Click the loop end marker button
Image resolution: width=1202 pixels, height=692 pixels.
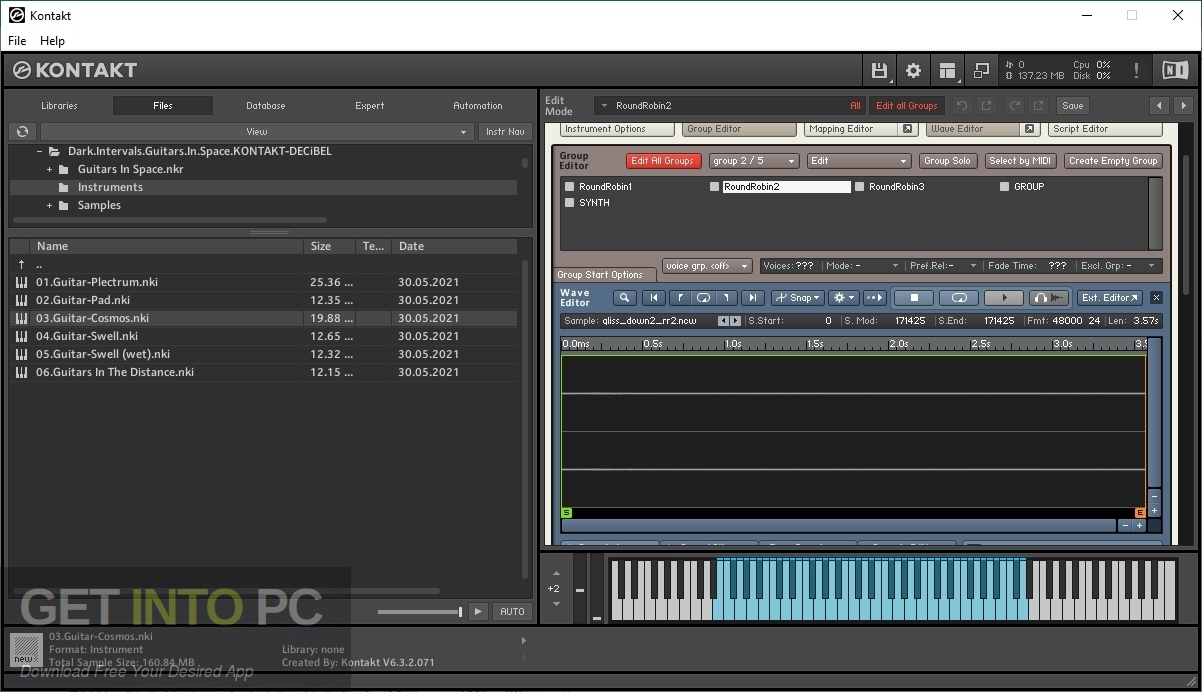pos(727,297)
